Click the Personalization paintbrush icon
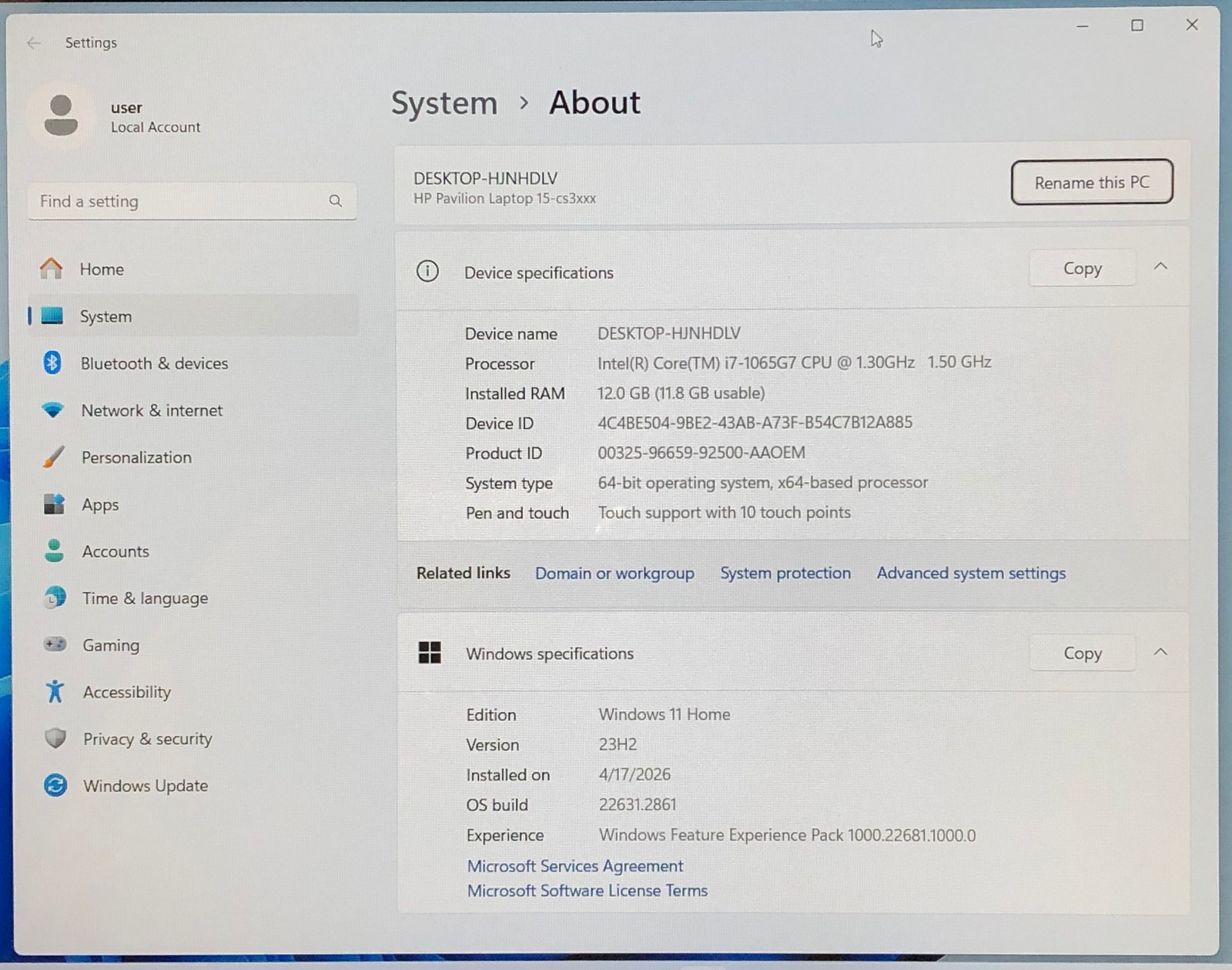The image size is (1232, 970). [x=53, y=457]
